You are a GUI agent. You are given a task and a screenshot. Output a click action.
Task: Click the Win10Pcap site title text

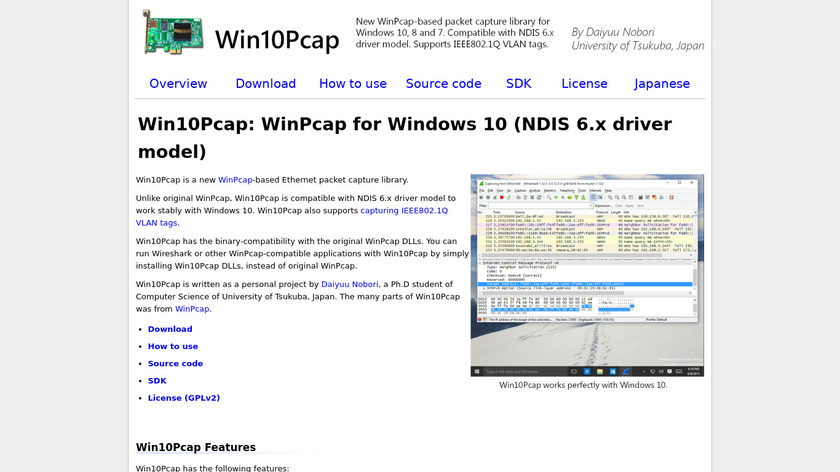click(277, 40)
